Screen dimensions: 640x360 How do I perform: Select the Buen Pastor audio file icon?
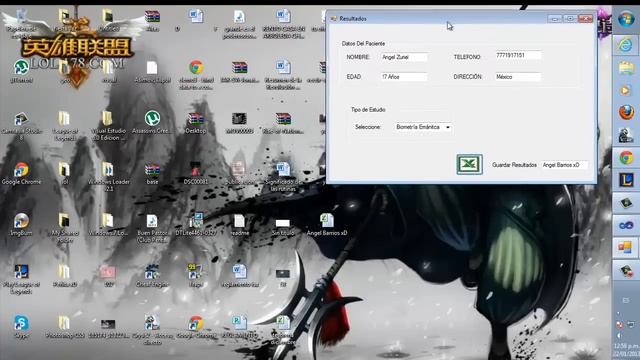click(152, 228)
